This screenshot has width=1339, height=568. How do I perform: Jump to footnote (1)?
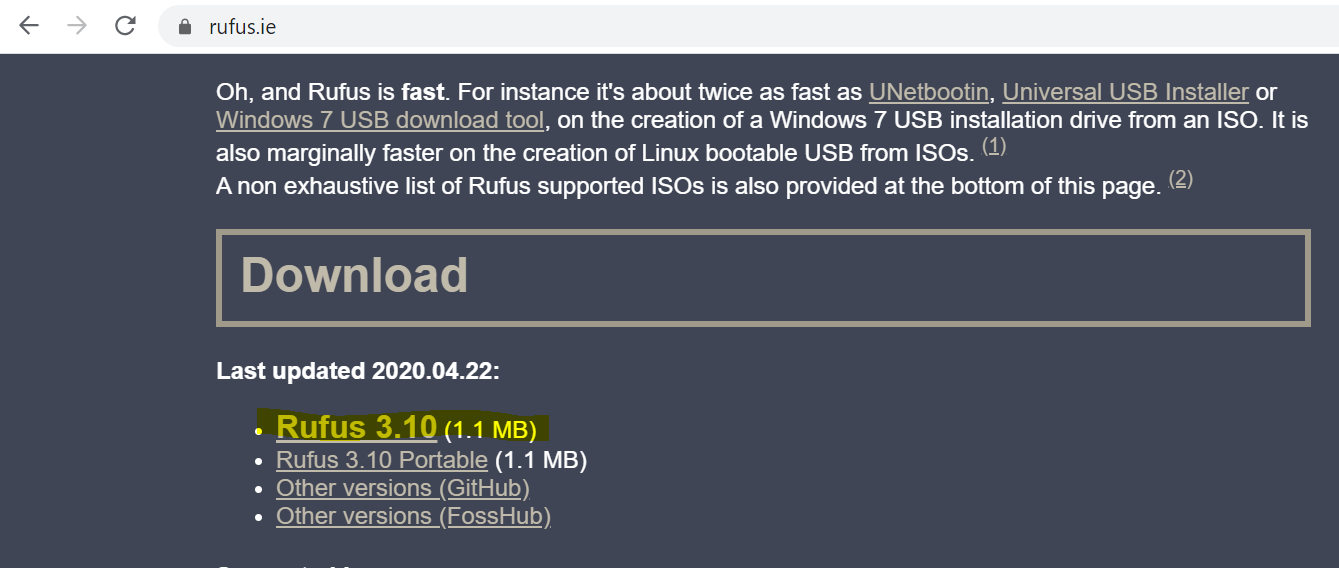click(x=994, y=147)
